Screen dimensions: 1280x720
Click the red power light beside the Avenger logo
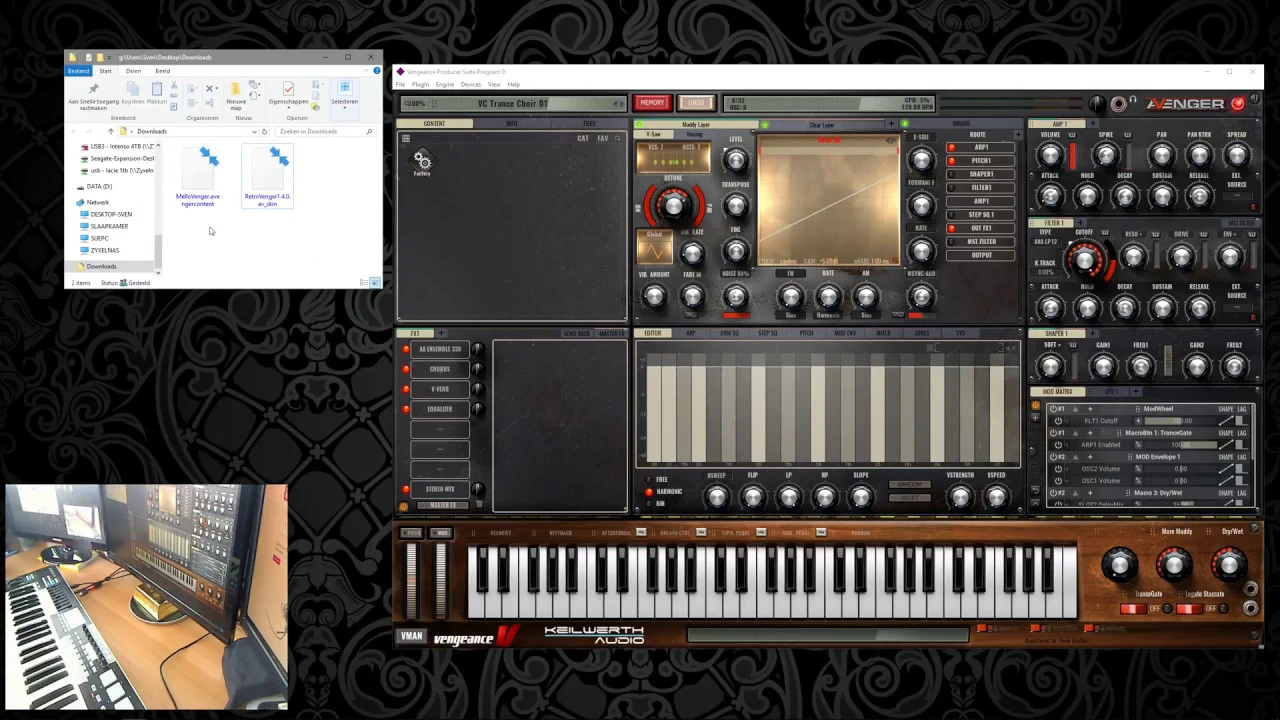tap(1238, 103)
